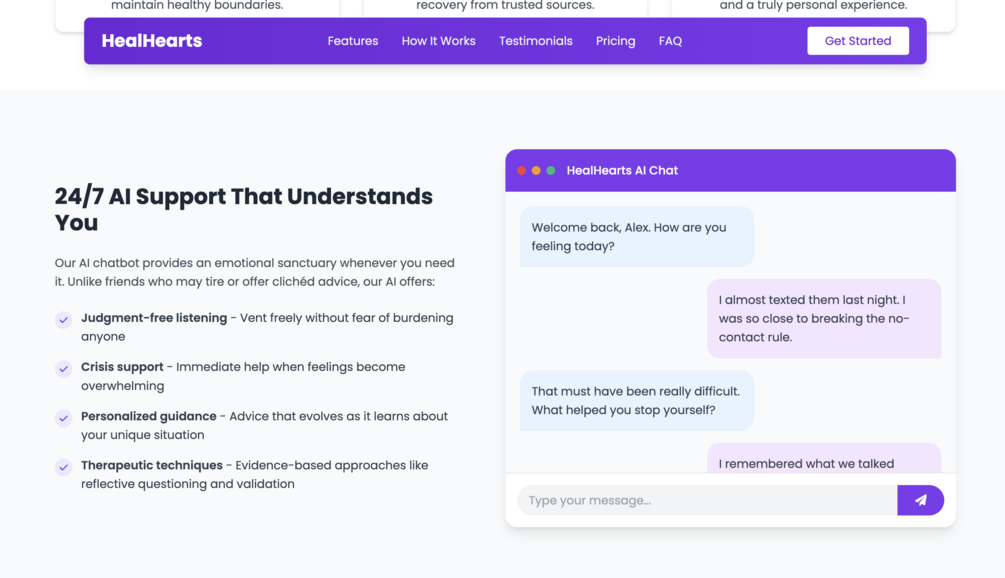The image size is (1005, 578).
Task: Click the no-contact rule message bubble
Action: click(x=823, y=318)
